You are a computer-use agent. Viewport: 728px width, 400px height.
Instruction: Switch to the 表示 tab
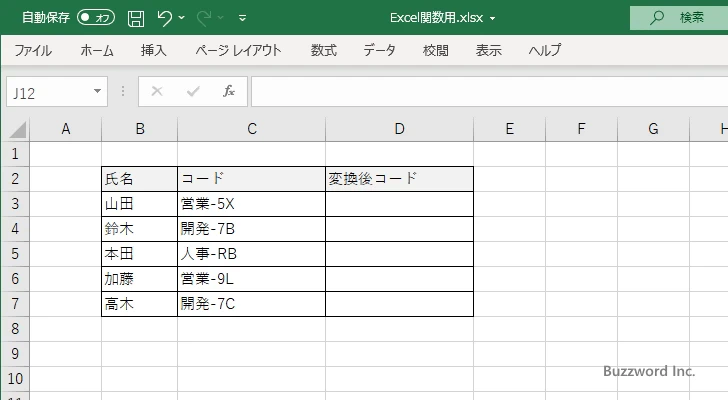[488, 50]
